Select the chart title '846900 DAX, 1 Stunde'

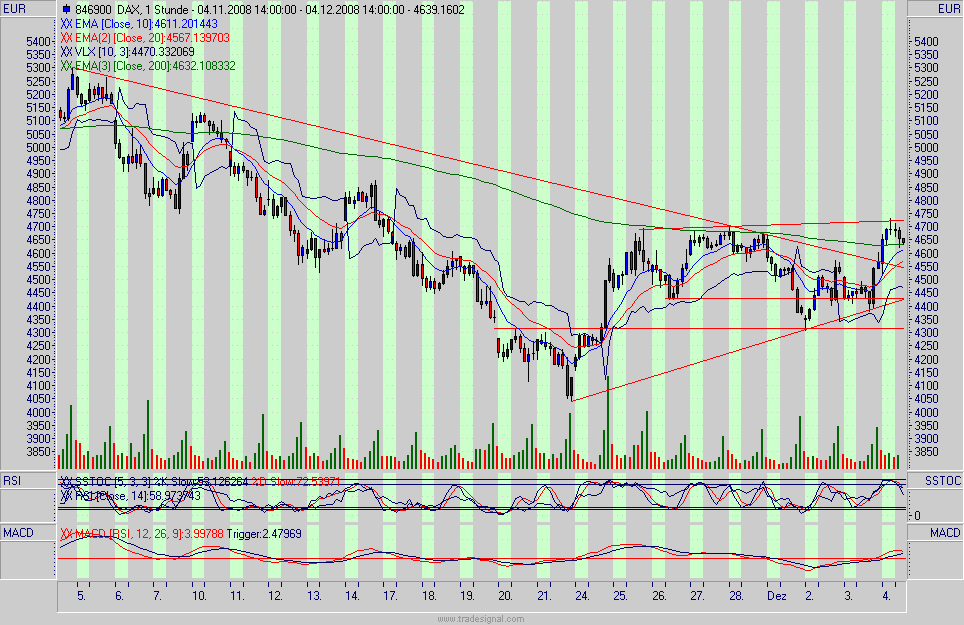click(132, 9)
